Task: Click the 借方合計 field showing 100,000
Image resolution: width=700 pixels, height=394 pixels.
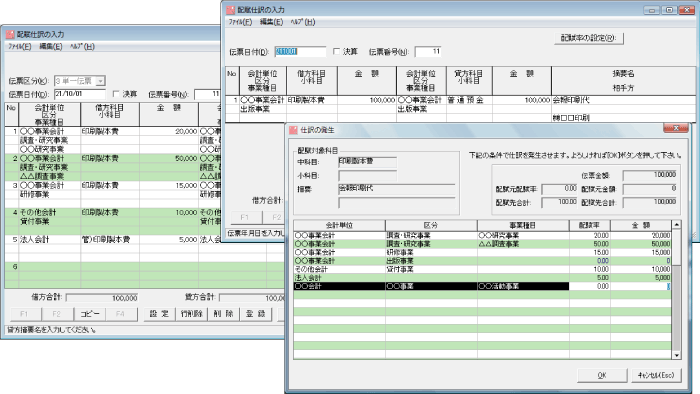Action: coord(102,298)
